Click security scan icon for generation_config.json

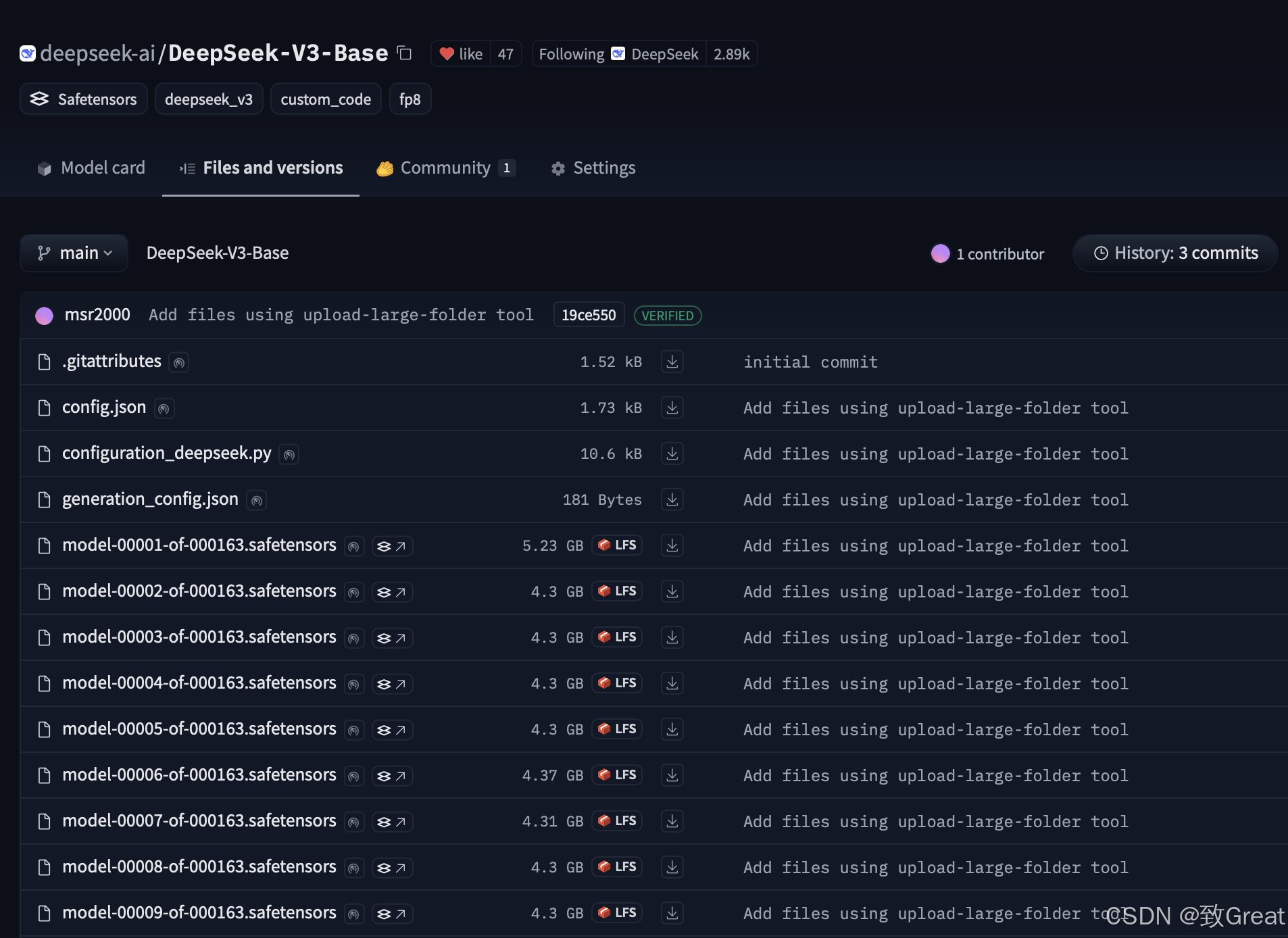[x=257, y=501]
